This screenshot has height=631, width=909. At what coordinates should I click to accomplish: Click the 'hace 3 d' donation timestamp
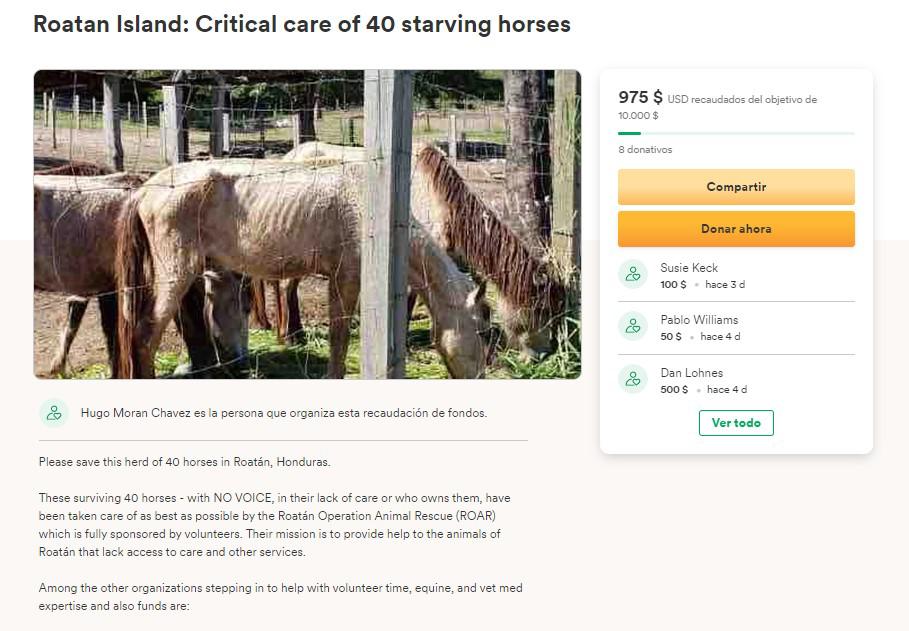click(725, 285)
